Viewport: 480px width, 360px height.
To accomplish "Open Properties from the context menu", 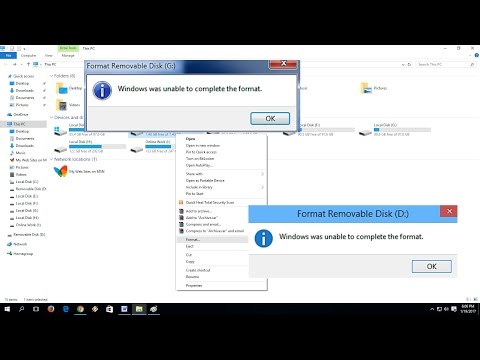I will (x=194, y=285).
